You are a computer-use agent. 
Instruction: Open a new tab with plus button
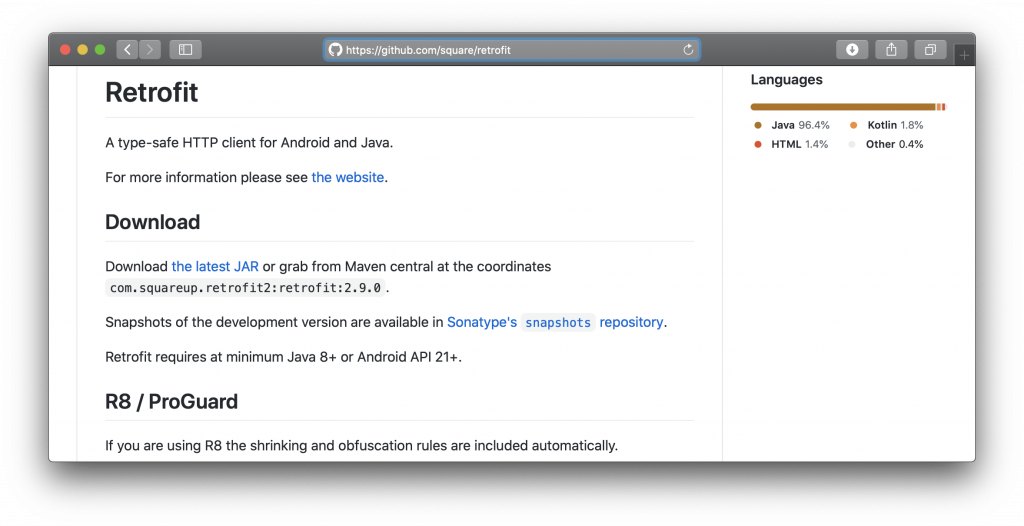point(964,56)
